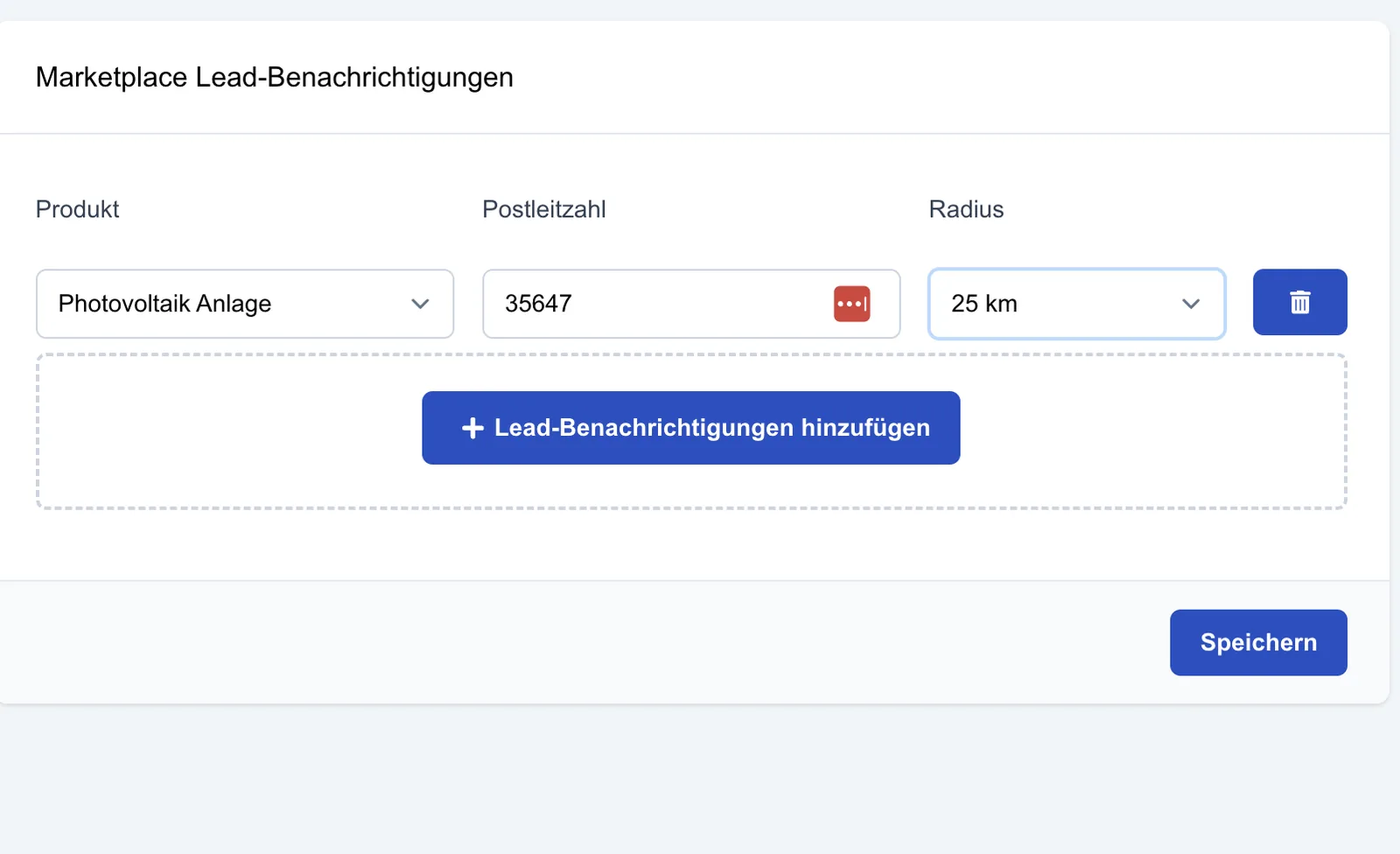Click the Marketplace Lead-Benachrichtigungen heading
This screenshot has width=1400, height=854.
tap(275, 77)
